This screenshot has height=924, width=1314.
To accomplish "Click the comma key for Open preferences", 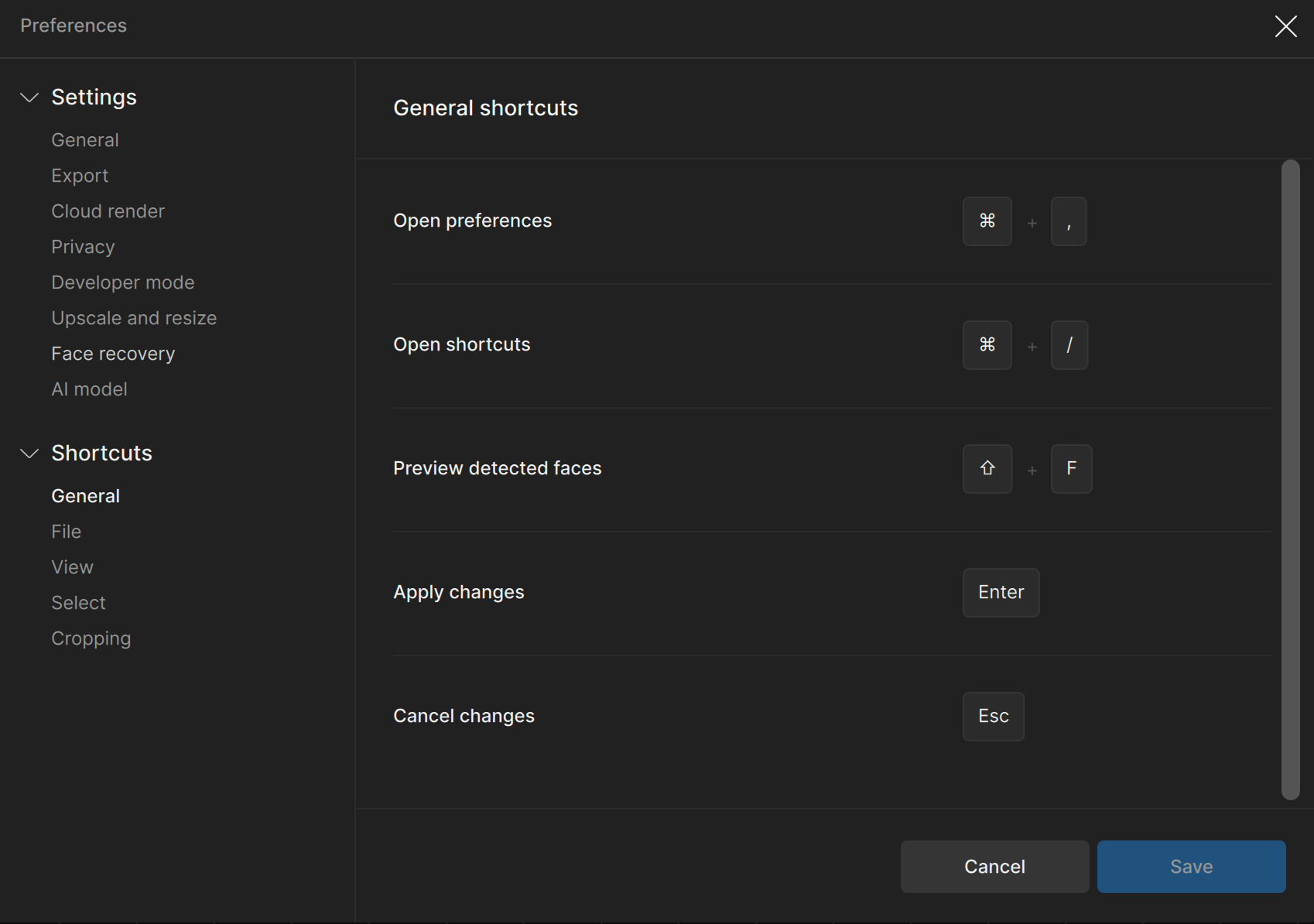I will pyautogui.click(x=1068, y=221).
